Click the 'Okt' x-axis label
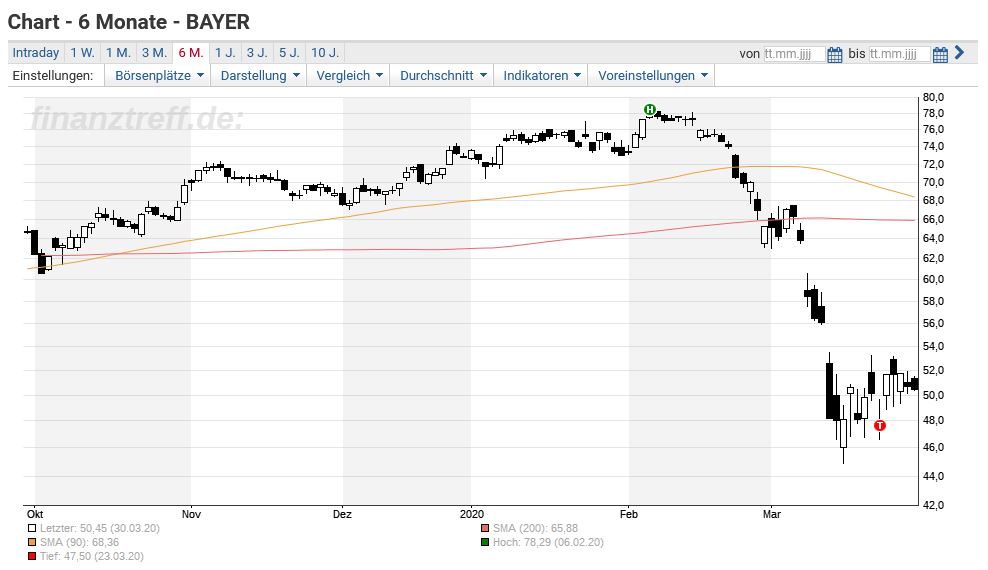This screenshot has width=988, height=570. [35, 515]
